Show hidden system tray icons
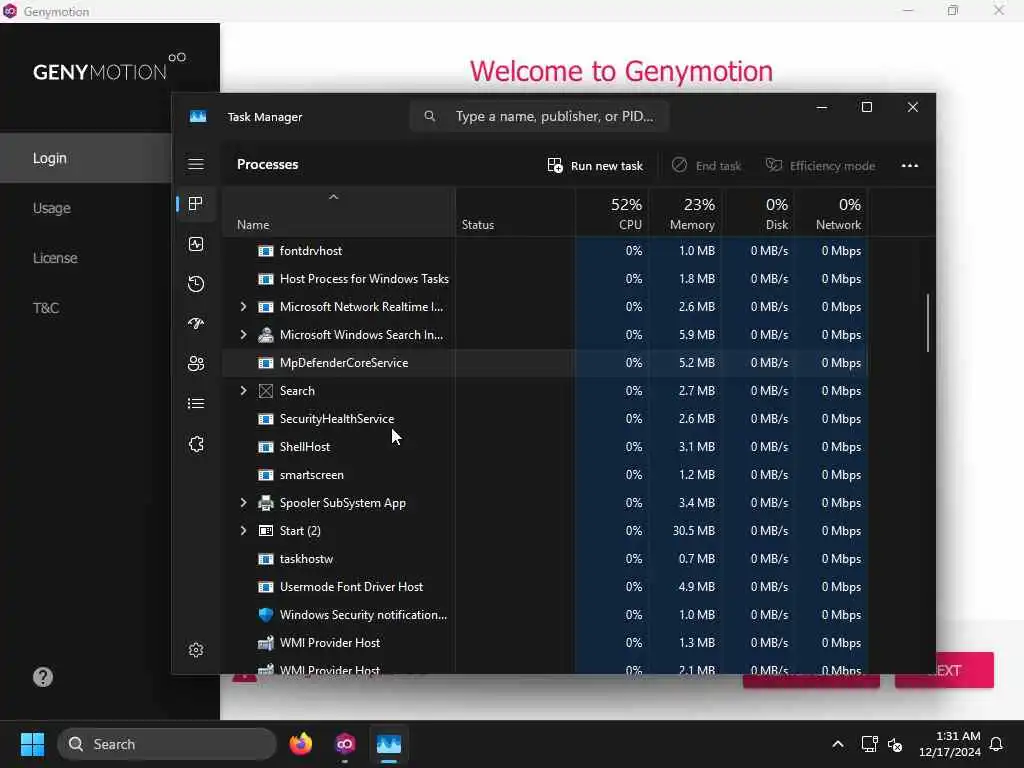 pyautogui.click(x=838, y=744)
